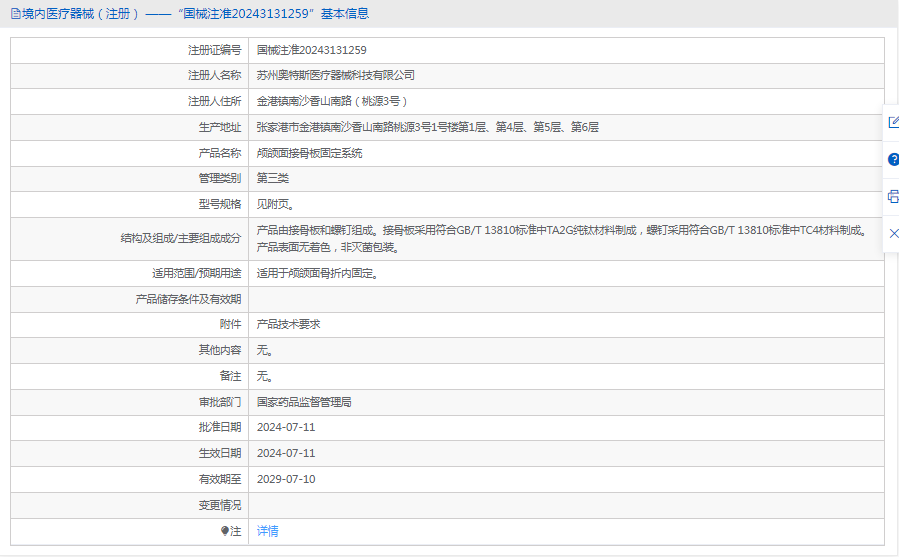
Task: Click the 见附页。 model specification value
Action: pos(276,204)
